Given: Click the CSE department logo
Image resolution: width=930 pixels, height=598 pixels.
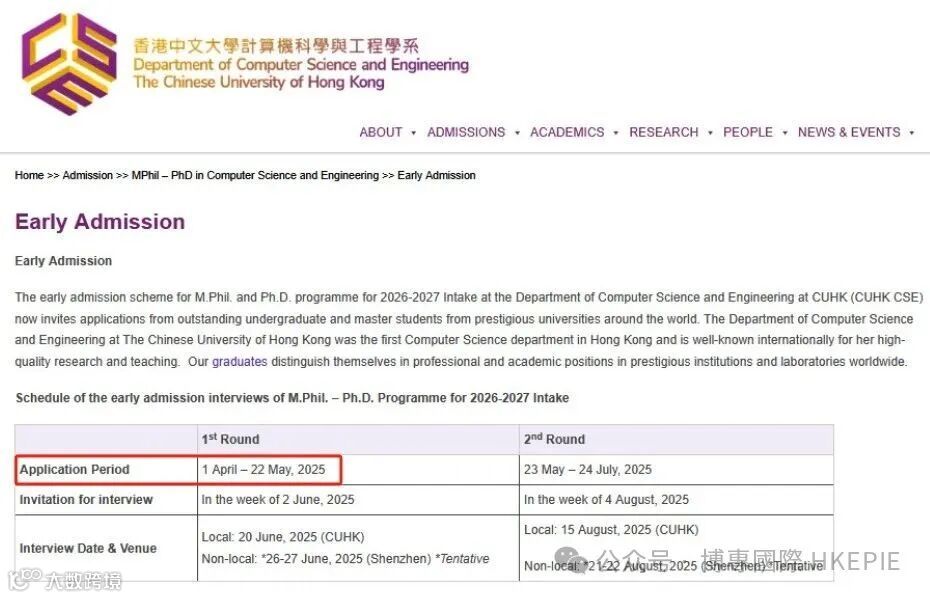Looking at the screenshot, I should coord(69,63).
